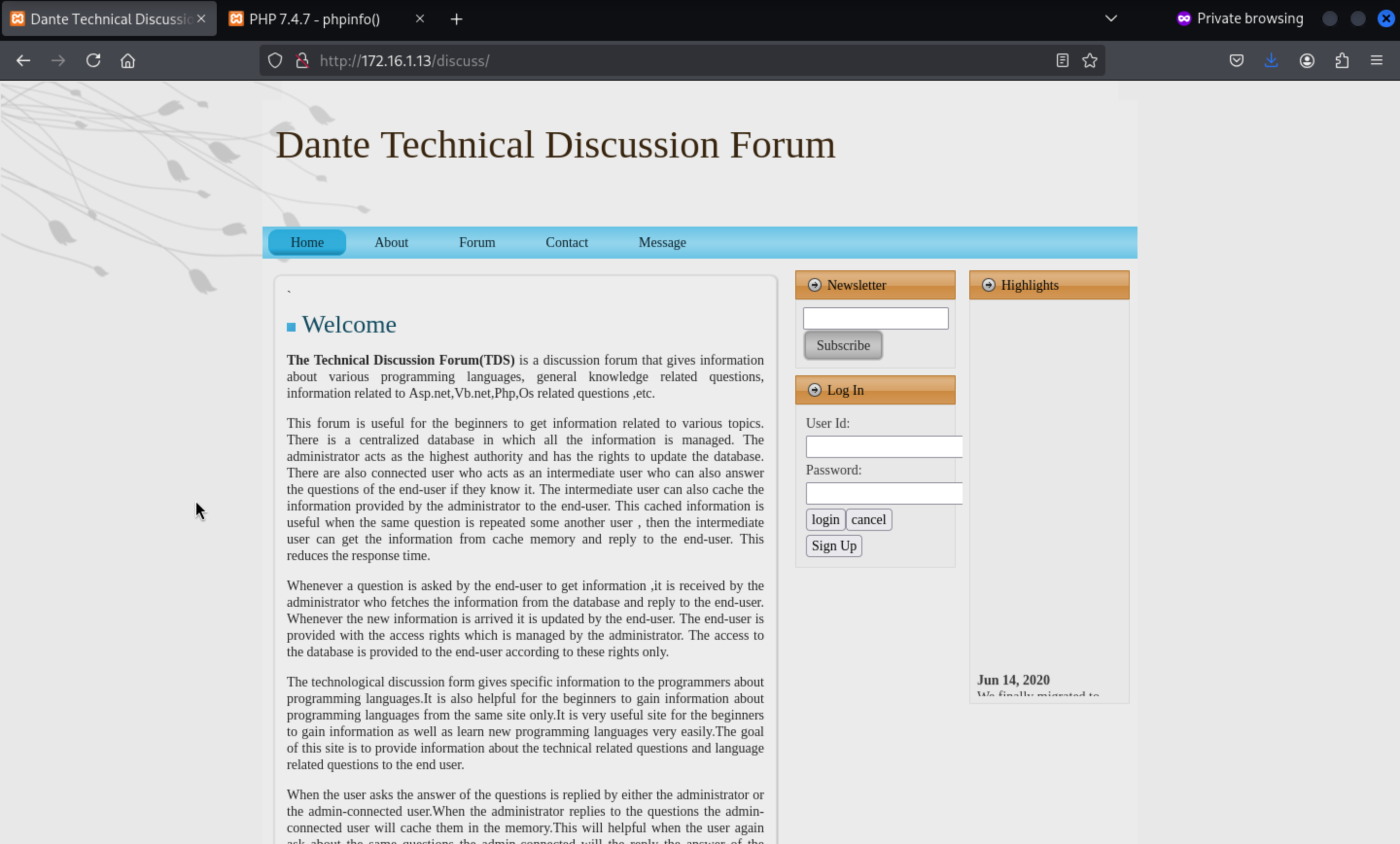Open the Firefox account icon

tap(1307, 60)
